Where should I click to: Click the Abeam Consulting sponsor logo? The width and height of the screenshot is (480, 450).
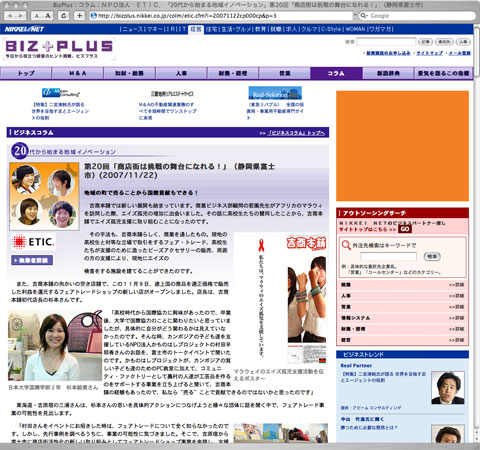pos(61,93)
